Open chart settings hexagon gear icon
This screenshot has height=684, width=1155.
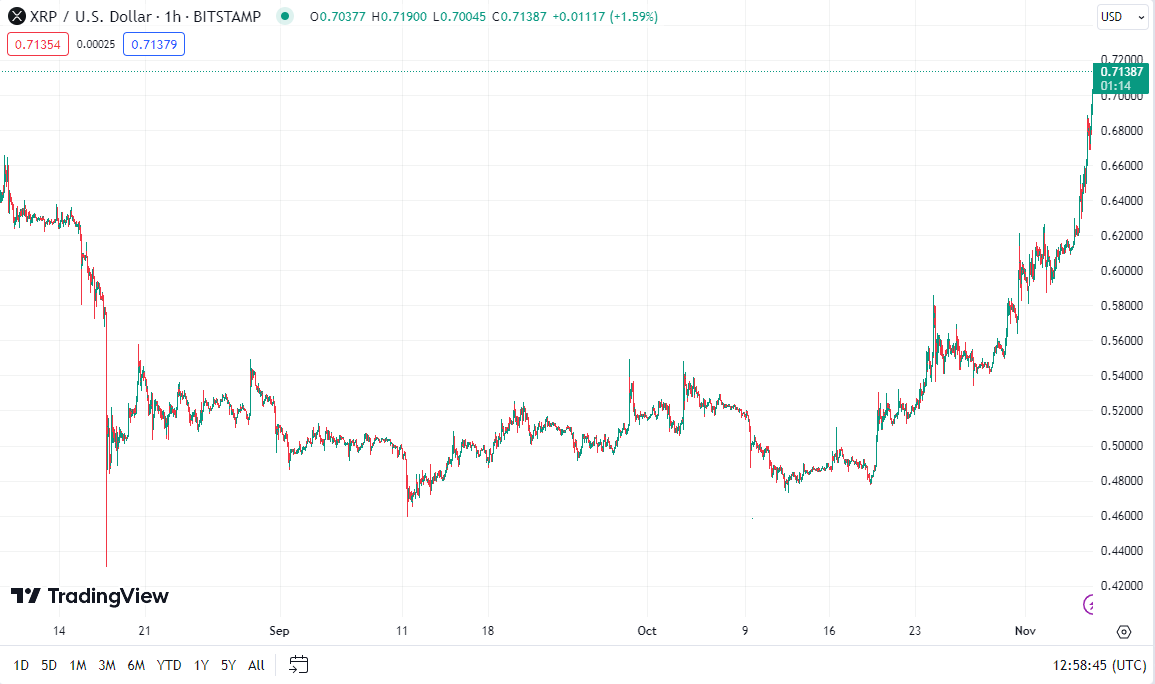pyautogui.click(x=1124, y=632)
